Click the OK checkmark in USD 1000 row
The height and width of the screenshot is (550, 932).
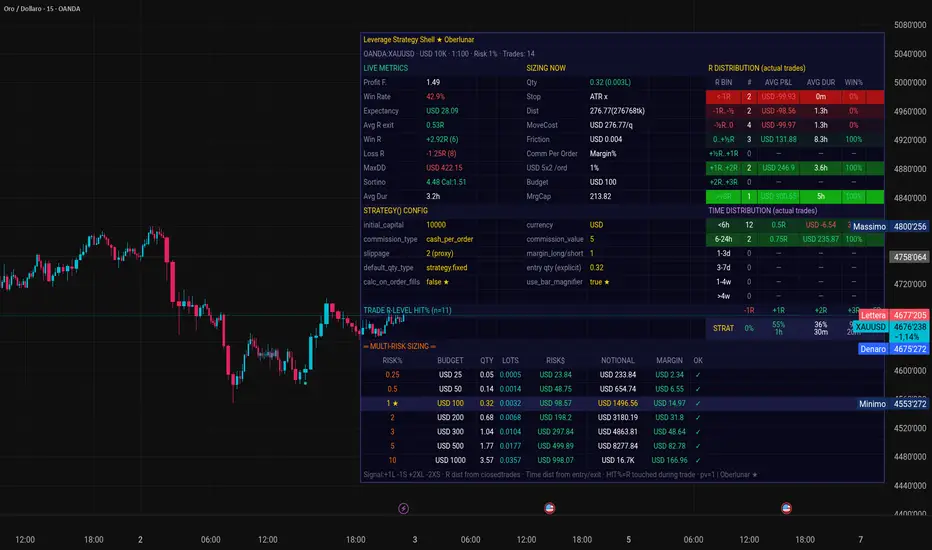(698, 460)
